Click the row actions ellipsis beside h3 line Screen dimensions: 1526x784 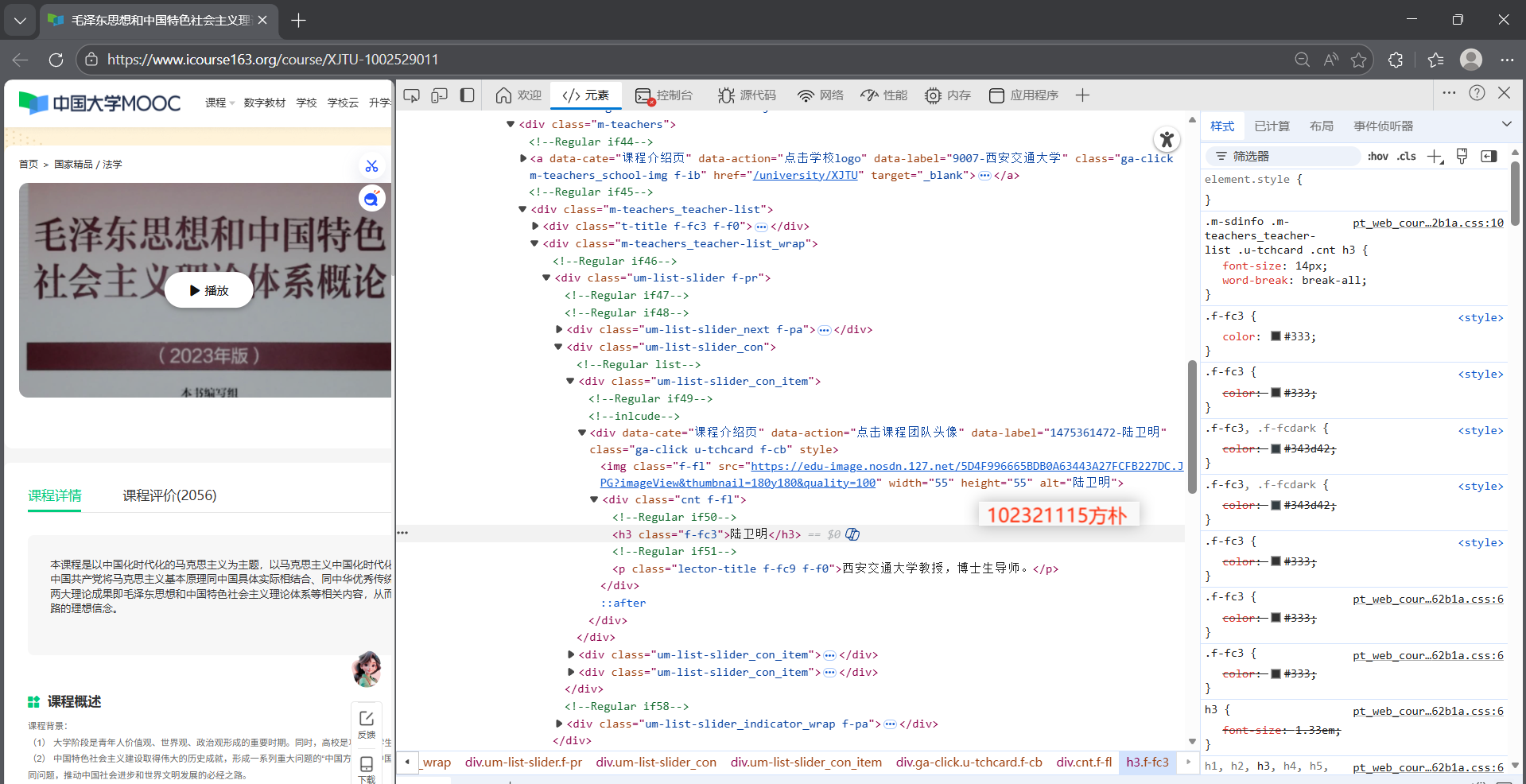tap(402, 534)
